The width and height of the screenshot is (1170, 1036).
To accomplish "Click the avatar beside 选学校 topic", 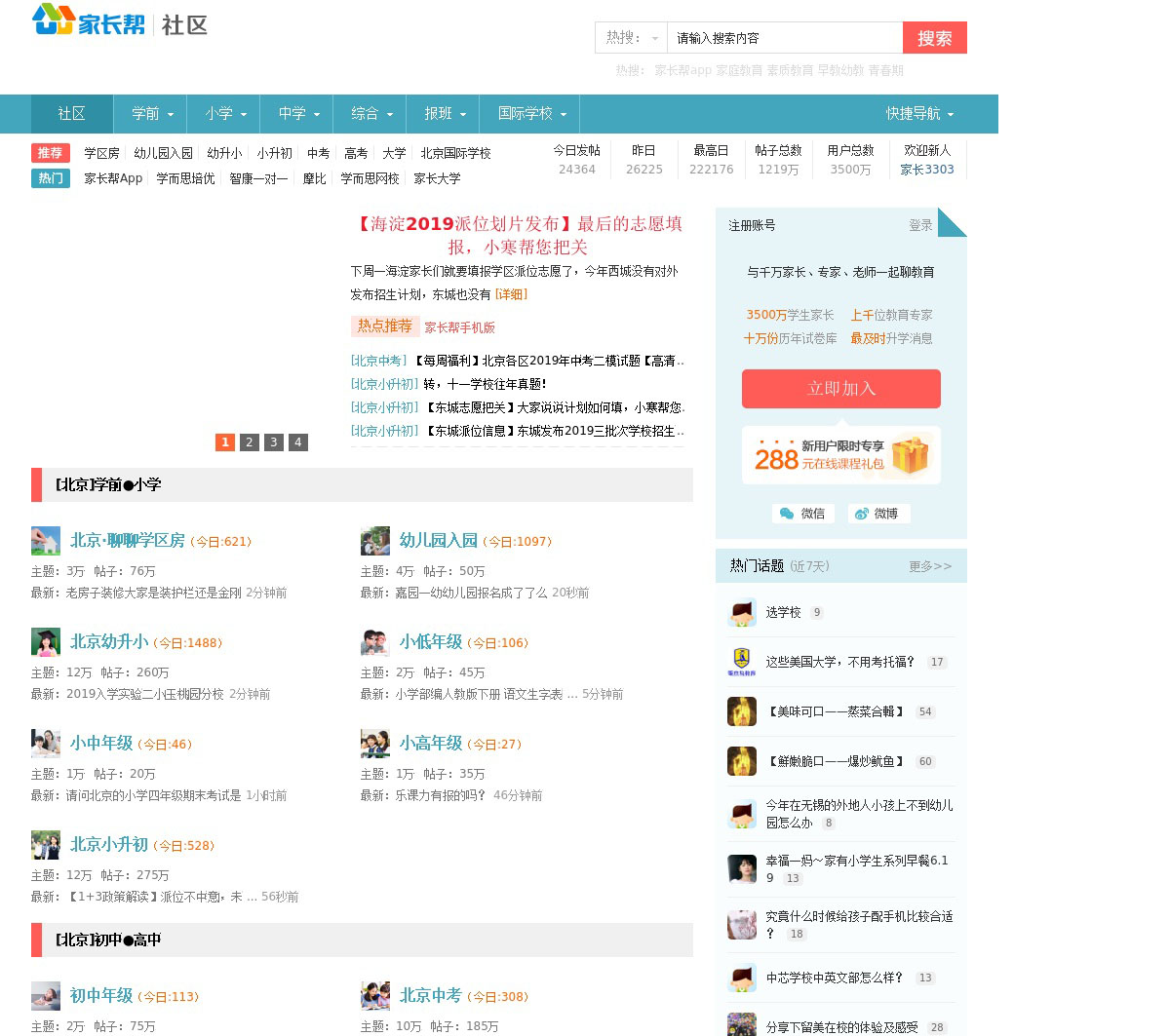I will (x=742, y=612).
